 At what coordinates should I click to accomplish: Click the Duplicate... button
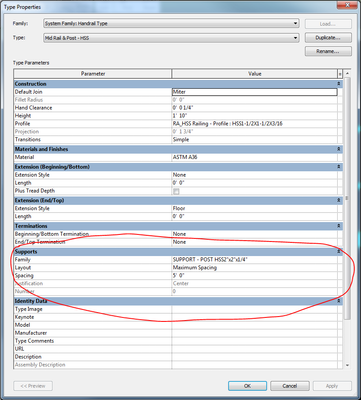328,38
